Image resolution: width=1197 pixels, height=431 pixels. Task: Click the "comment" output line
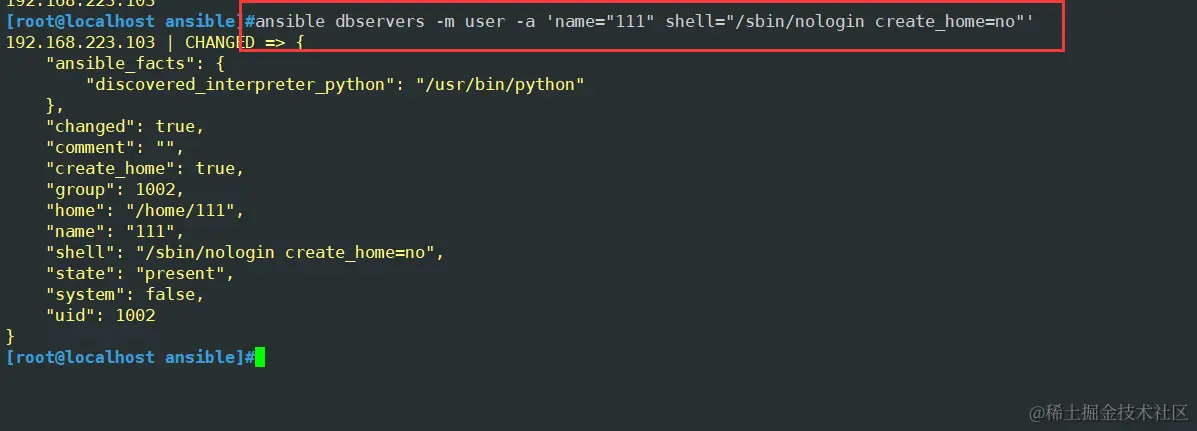(x=110, y=148)
